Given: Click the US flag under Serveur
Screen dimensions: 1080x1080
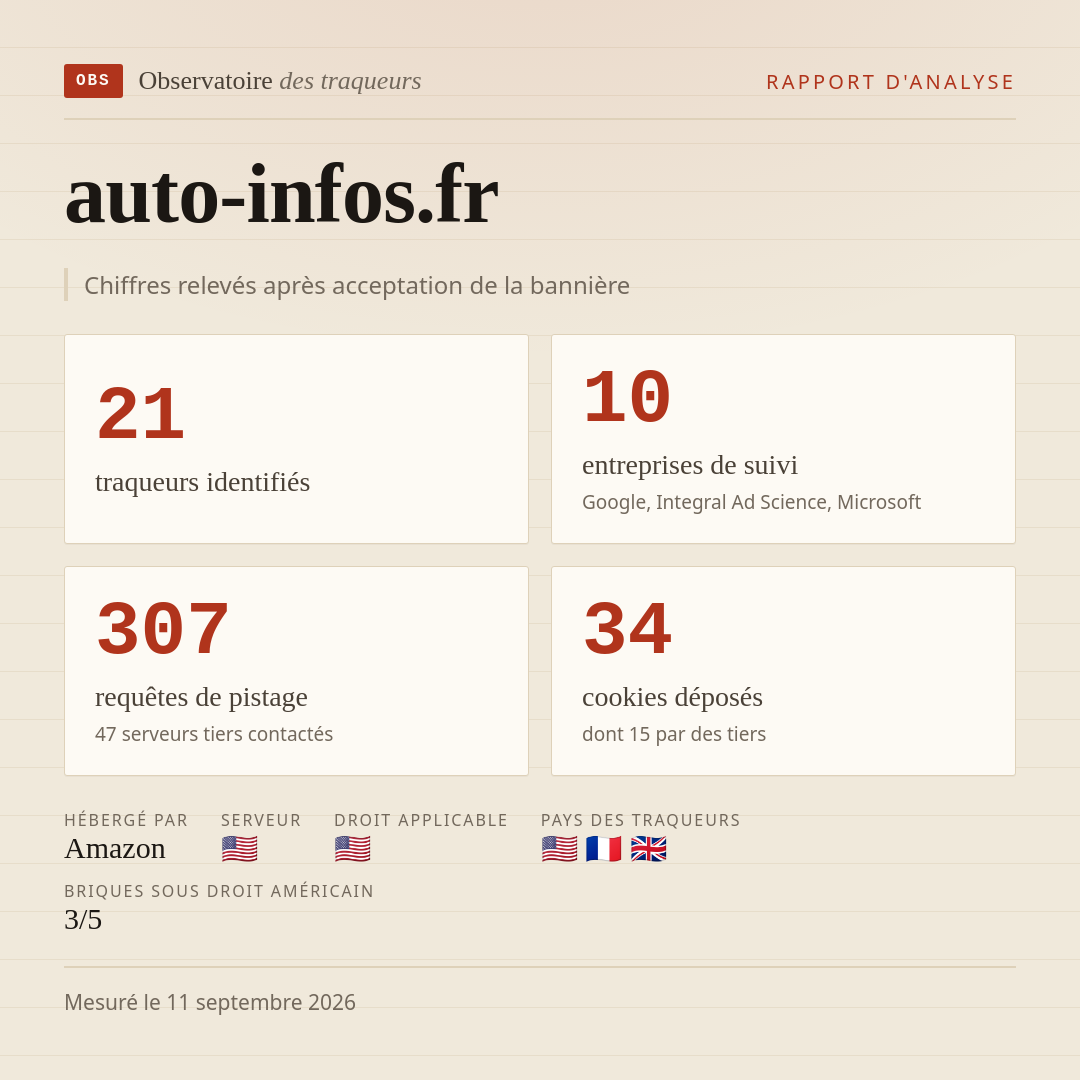Looking at the screenshot, I should (240, 849).
